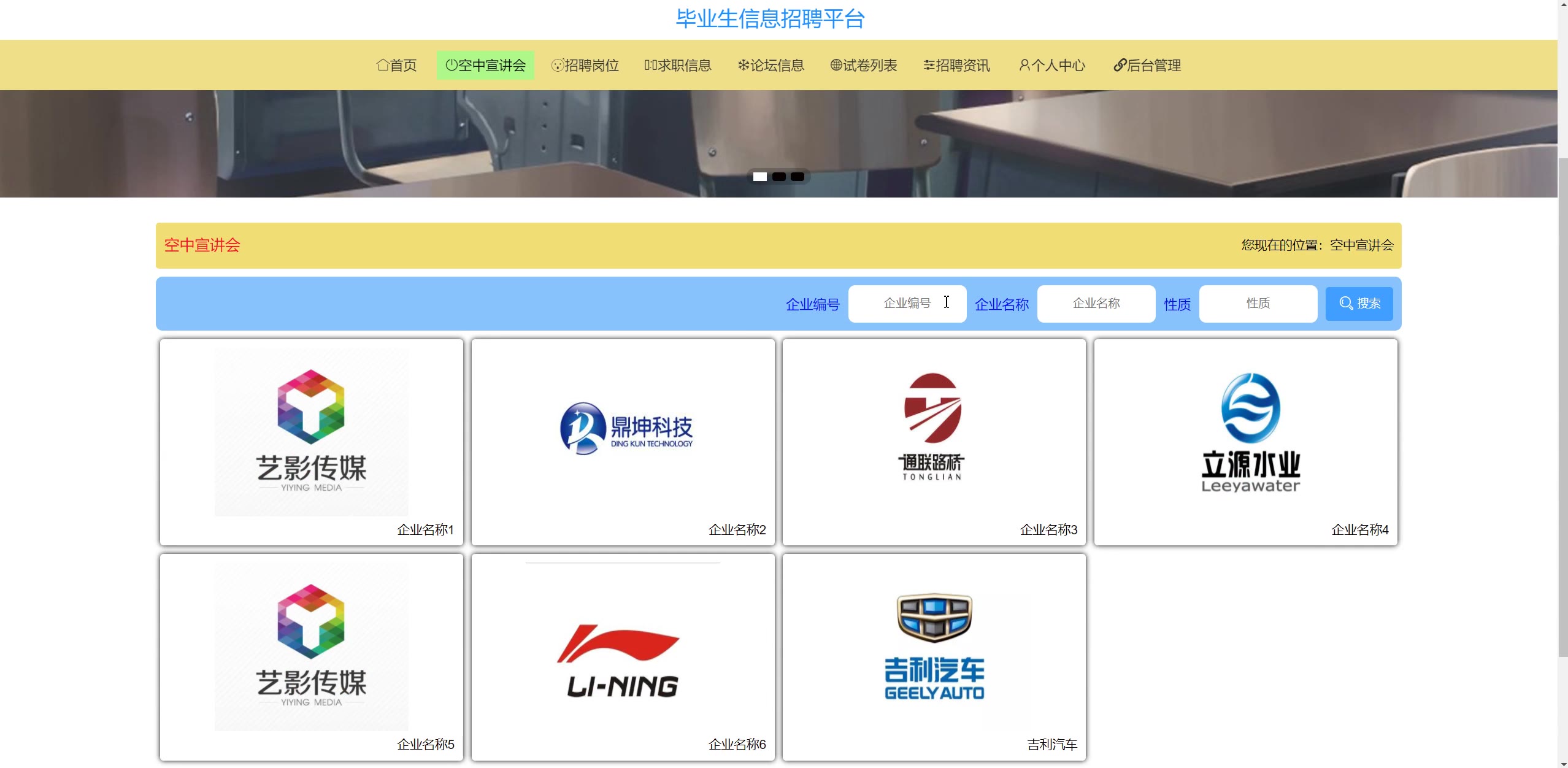
Task: Click the magnifier icon in the 搜索 button
Action: [x=1346, y=303]
